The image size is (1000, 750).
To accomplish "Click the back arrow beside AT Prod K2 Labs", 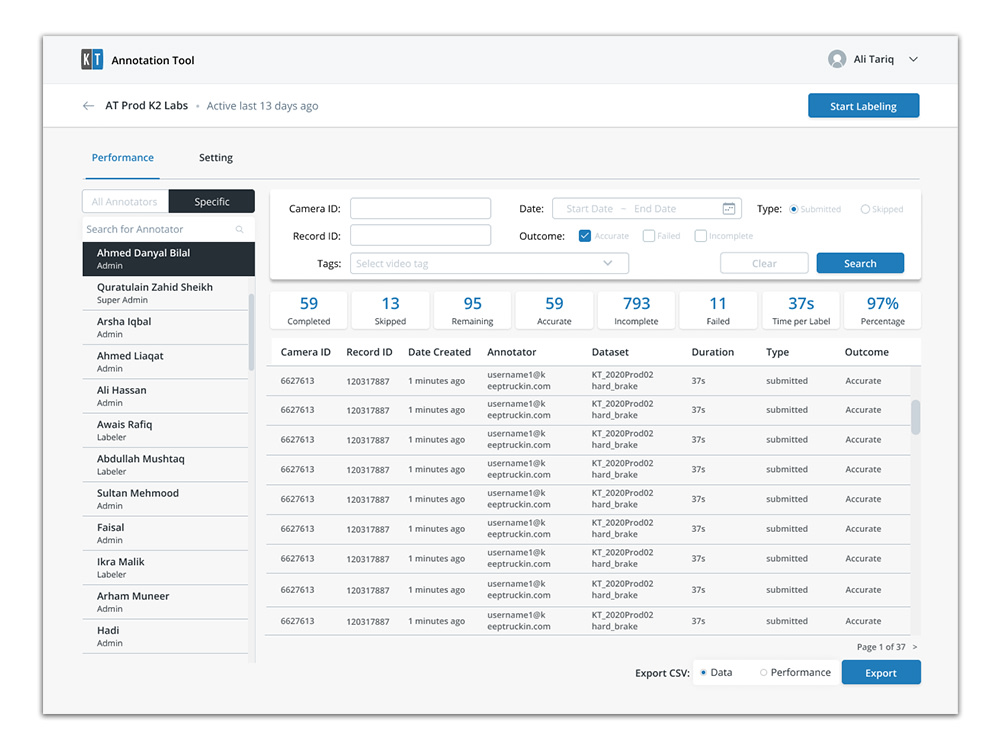I will click(88, 105).
